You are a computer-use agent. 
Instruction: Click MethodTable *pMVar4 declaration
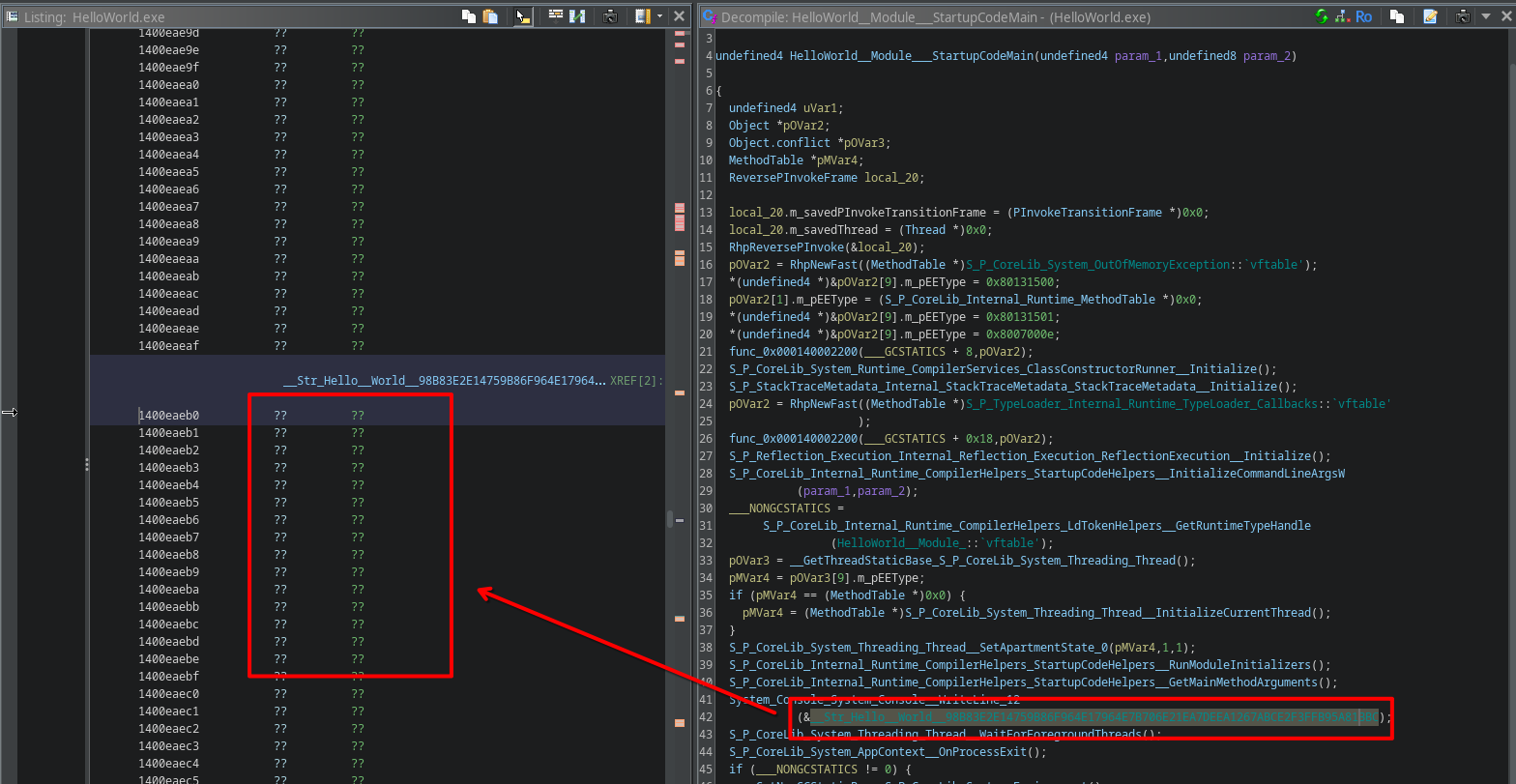pyautogui.click(x=796, y=160)
